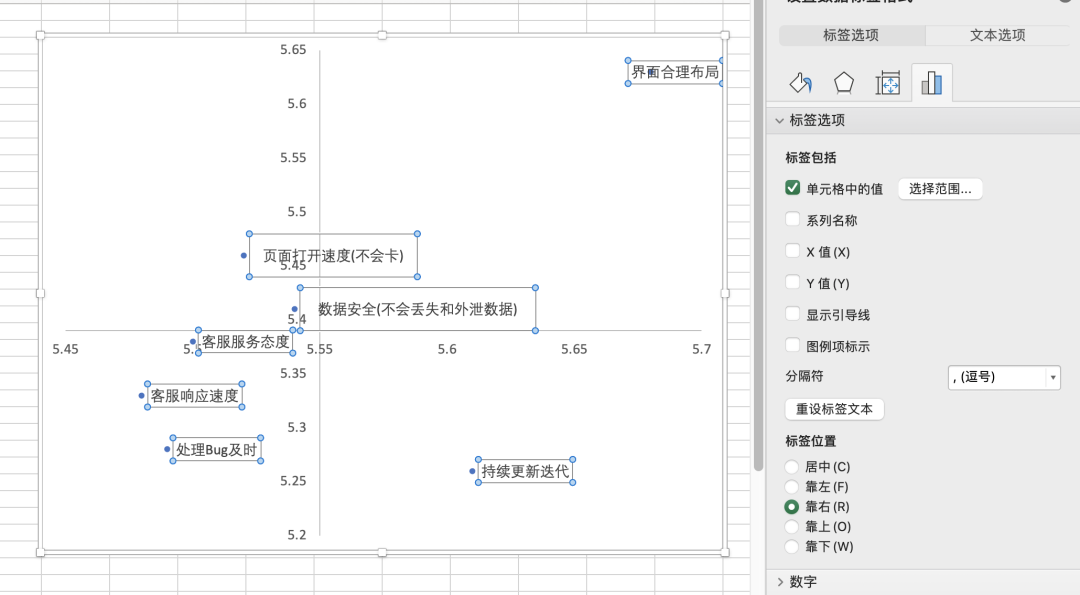Click the 标签包括 heading
This screenshot has width=1080, height=595.
811,158
